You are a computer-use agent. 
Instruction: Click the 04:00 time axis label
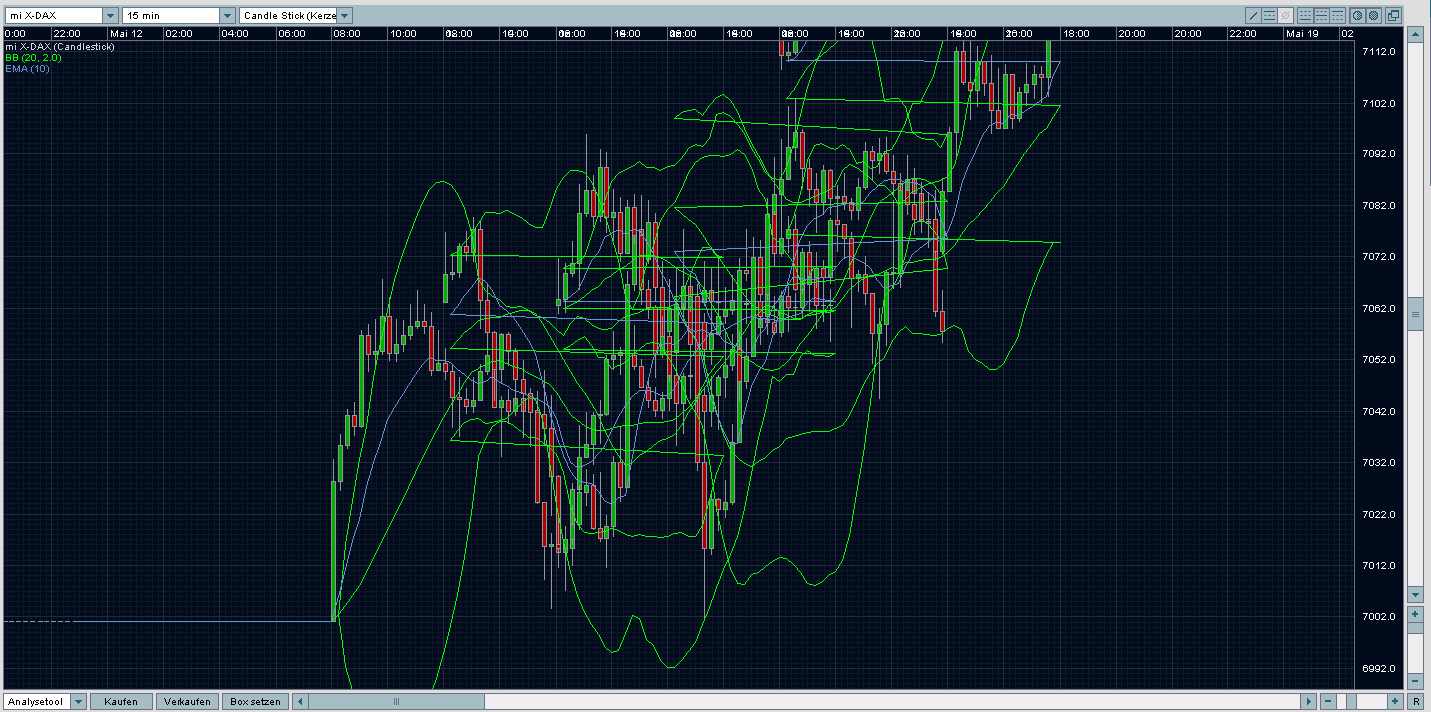click(x=234, y=33)
